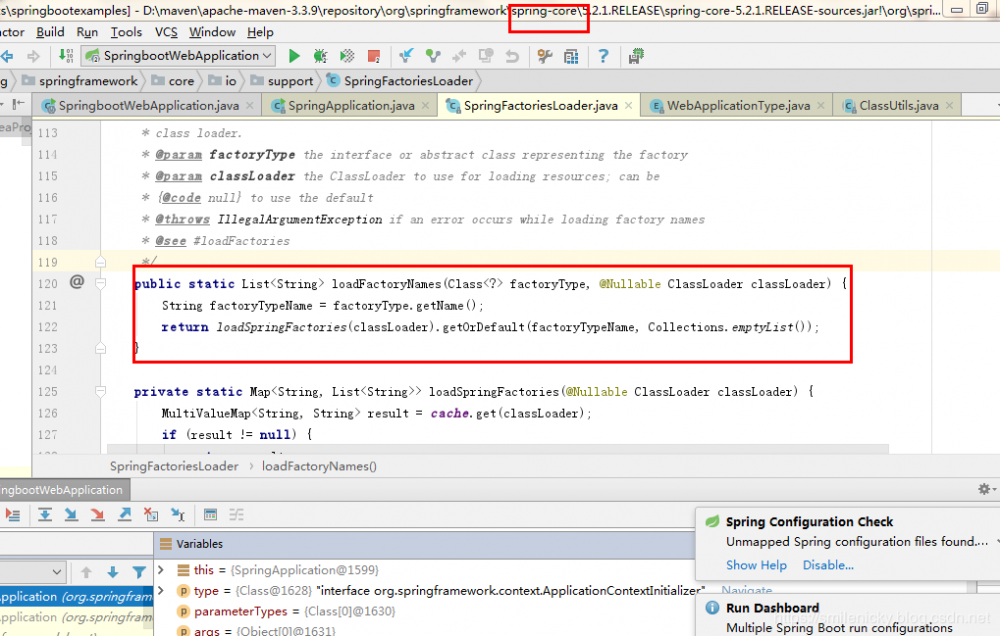Open the Project Structure icon
This screenshot has height=636, width=1000.
571,57
